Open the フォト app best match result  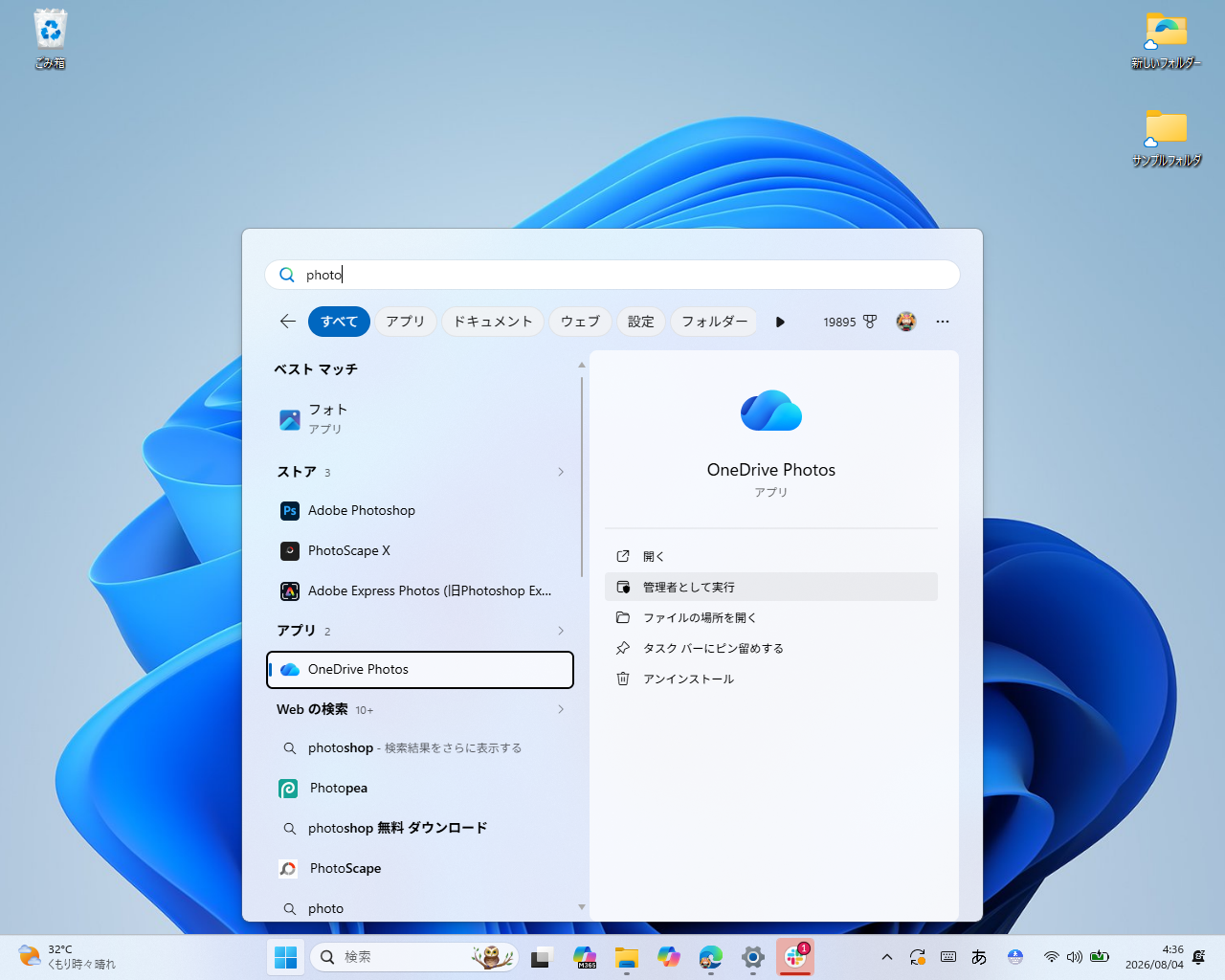coord(420,418)
